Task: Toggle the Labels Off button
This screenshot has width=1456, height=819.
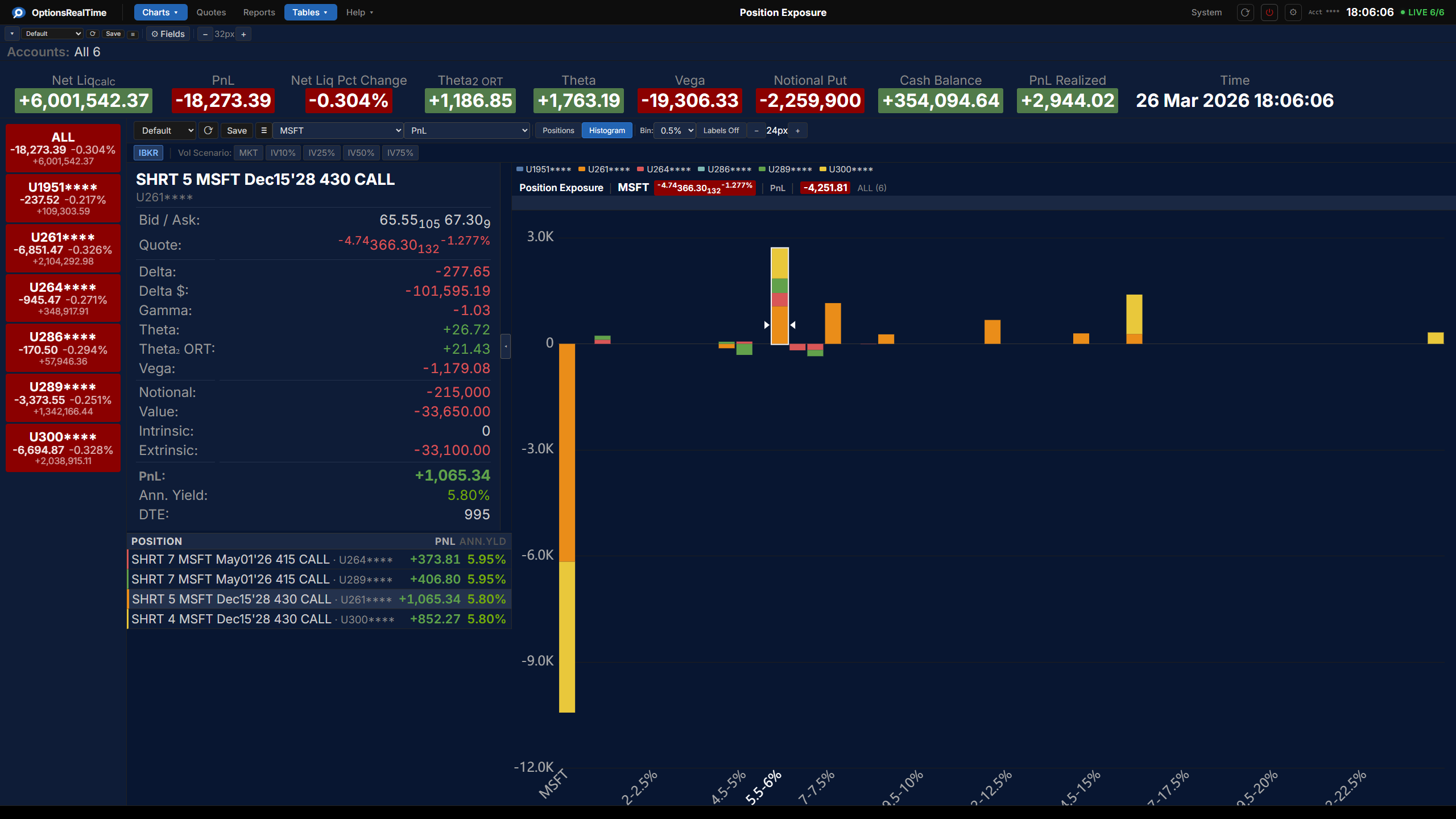Action: (721, 130)
